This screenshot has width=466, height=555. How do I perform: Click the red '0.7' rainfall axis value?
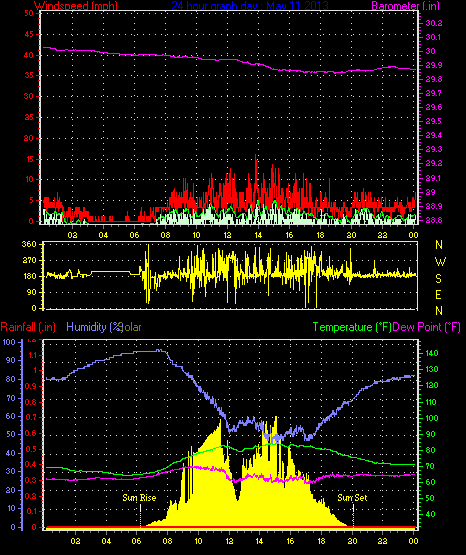(31, 417)
